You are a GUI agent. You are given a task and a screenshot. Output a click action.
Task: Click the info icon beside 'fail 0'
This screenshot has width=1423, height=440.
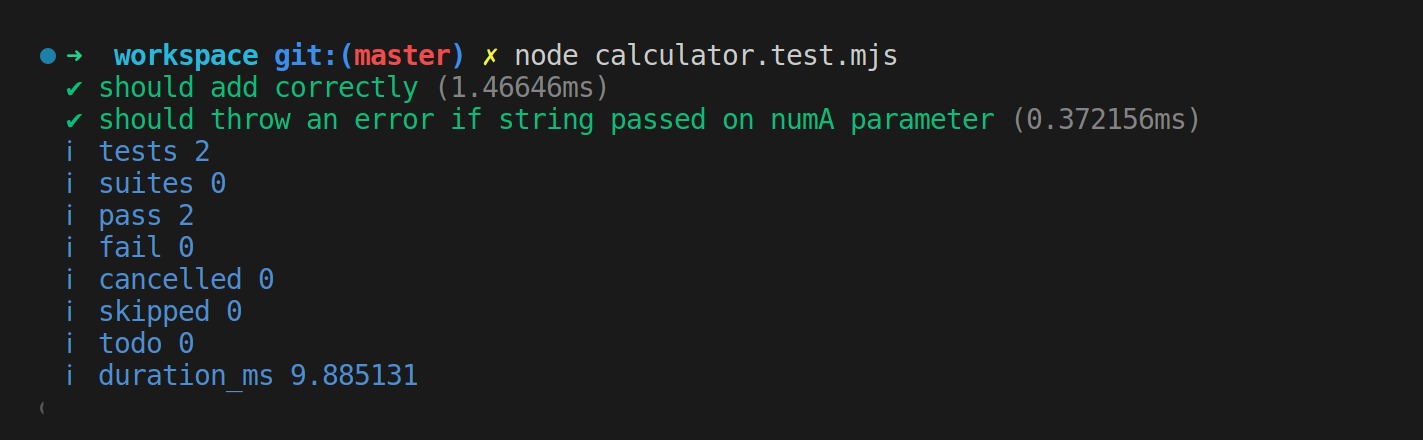(x=70, y=248)
